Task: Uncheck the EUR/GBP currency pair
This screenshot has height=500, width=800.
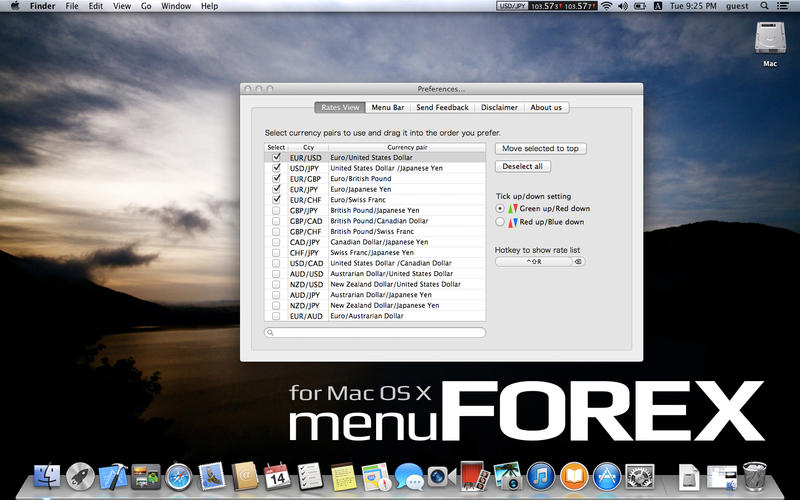Action: [277, 179]
